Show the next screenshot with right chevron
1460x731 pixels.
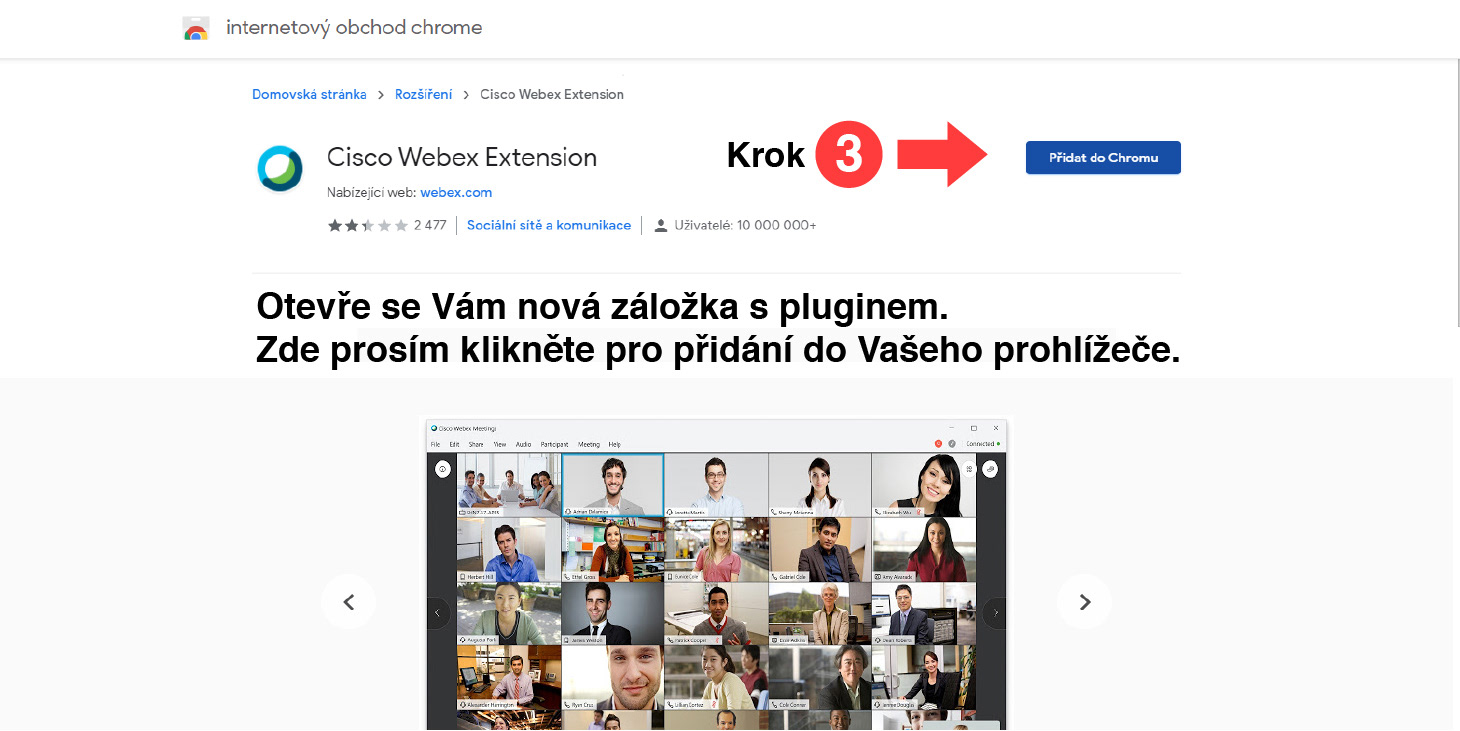[1084, 602]
